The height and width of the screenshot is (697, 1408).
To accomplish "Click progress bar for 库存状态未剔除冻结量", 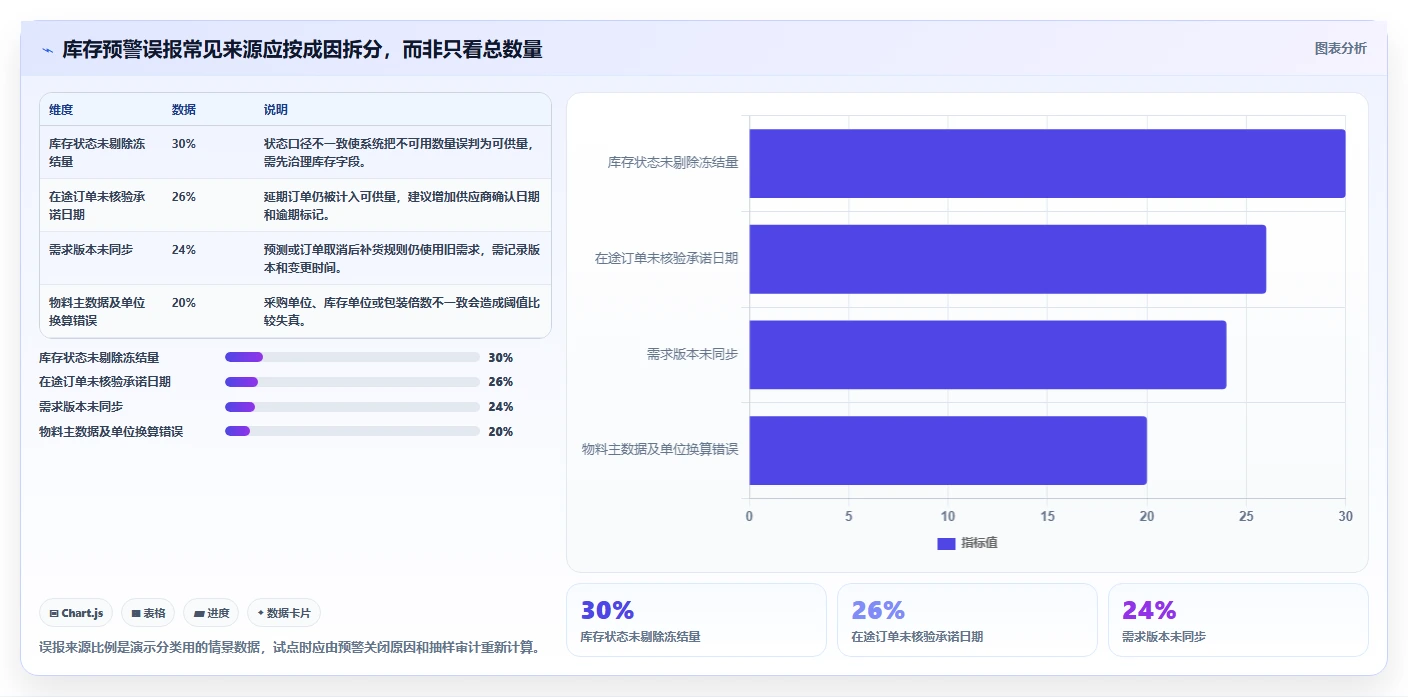I will 352,357.
